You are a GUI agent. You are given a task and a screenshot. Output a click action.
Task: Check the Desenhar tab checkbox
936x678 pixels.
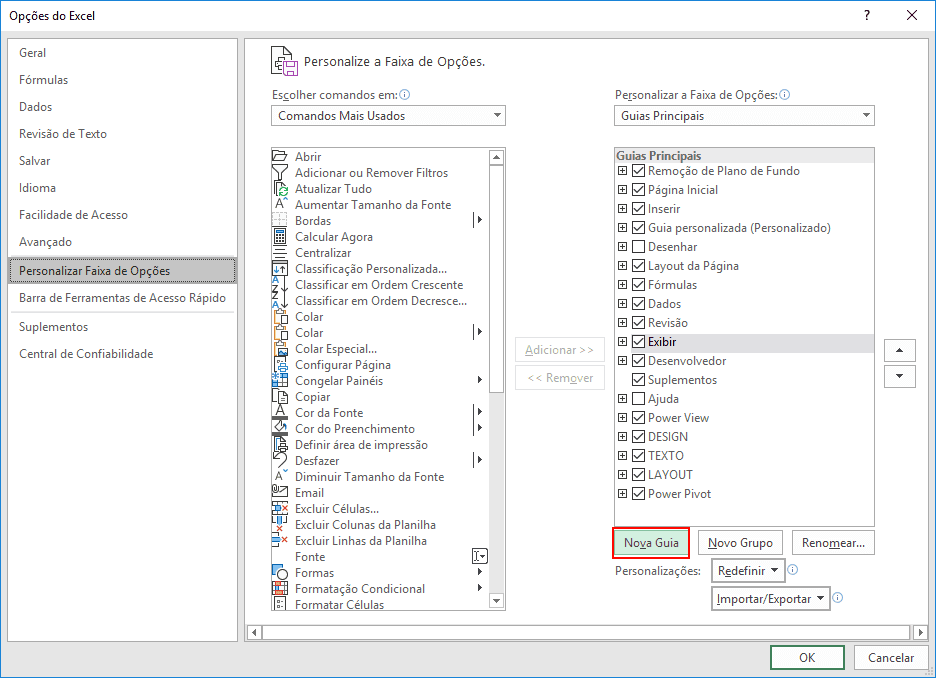pos(637,246)
